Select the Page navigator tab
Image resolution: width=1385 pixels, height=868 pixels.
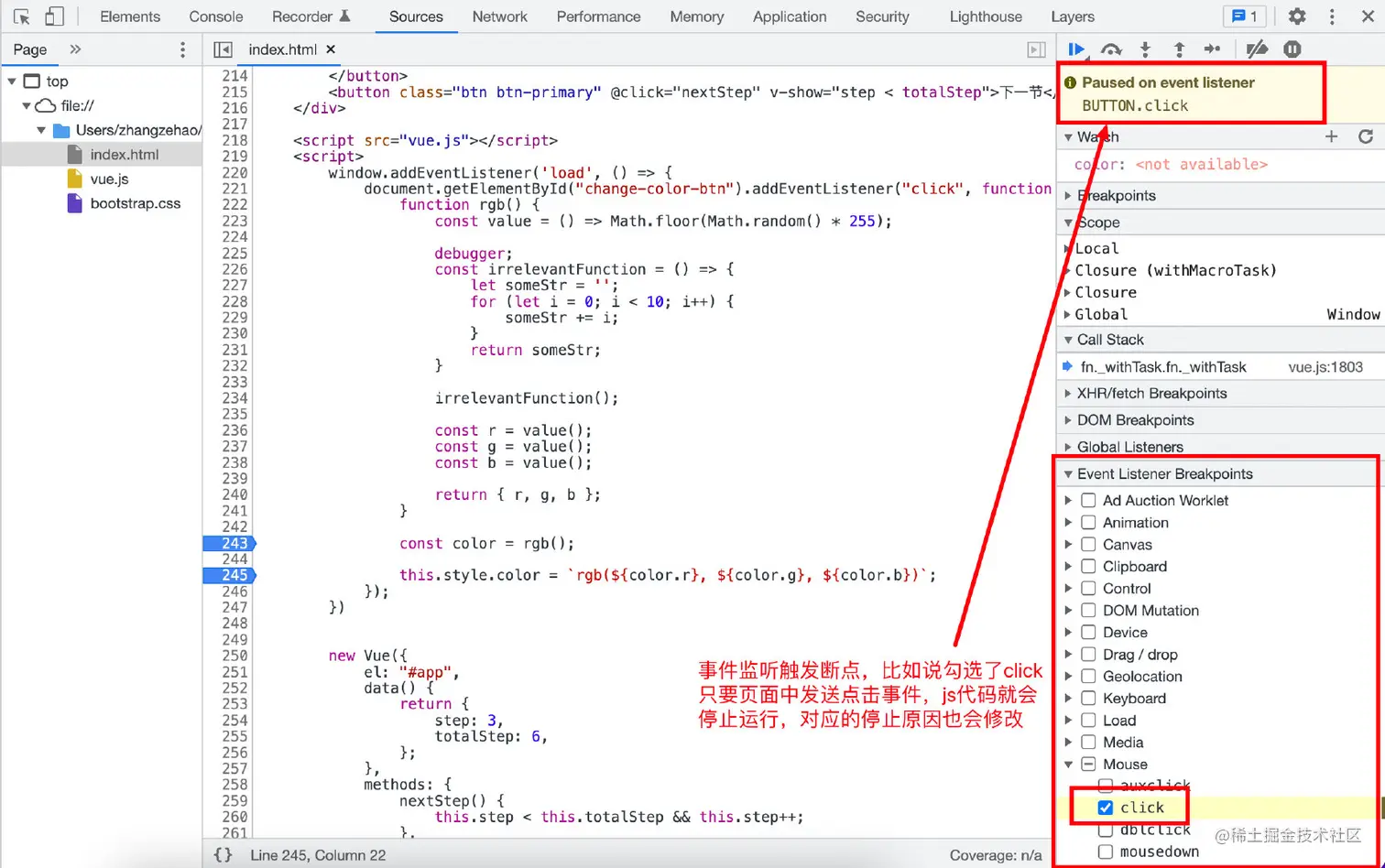coord(30,49)
